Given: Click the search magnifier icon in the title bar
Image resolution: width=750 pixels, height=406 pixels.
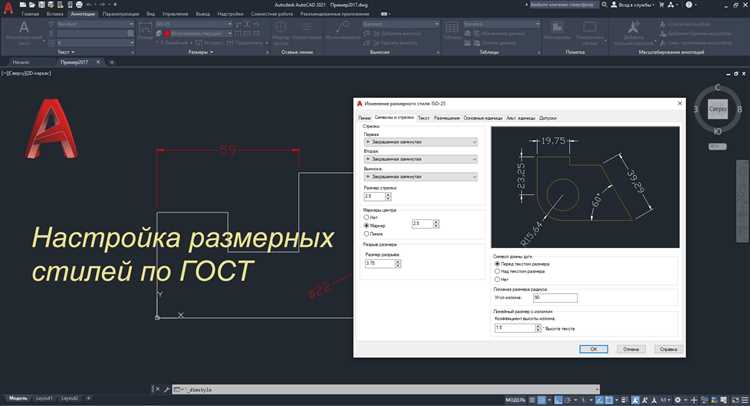Looking at the screenshot, I should (x=604, y=5).
